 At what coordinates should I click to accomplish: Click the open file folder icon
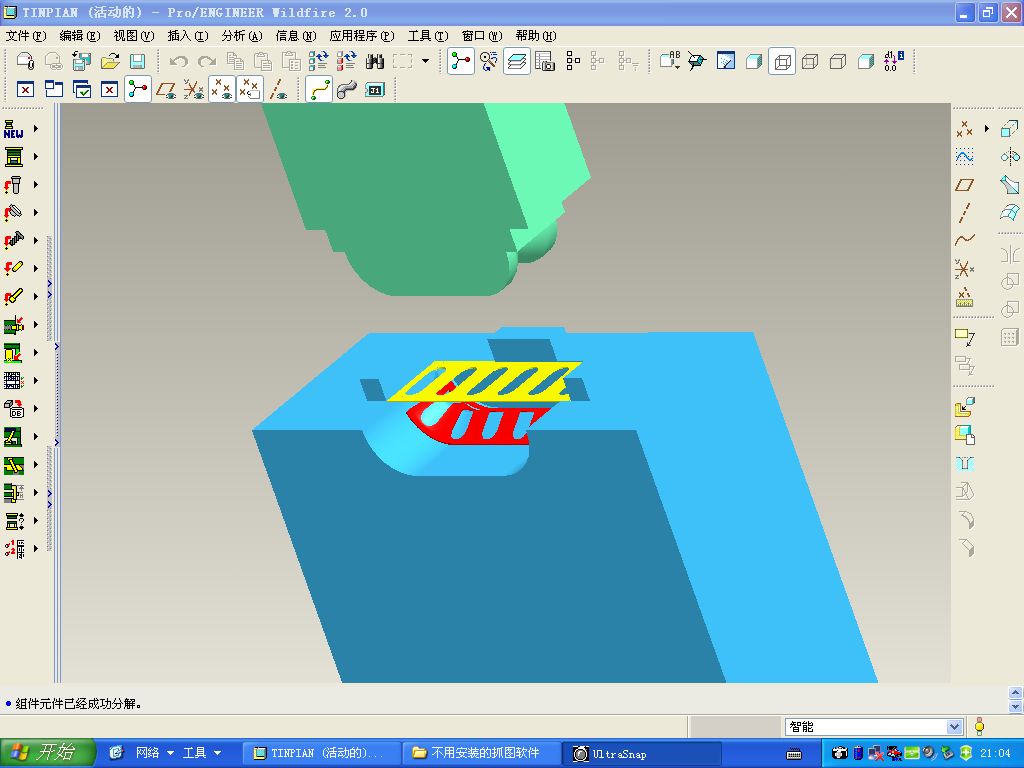[110, 61]
